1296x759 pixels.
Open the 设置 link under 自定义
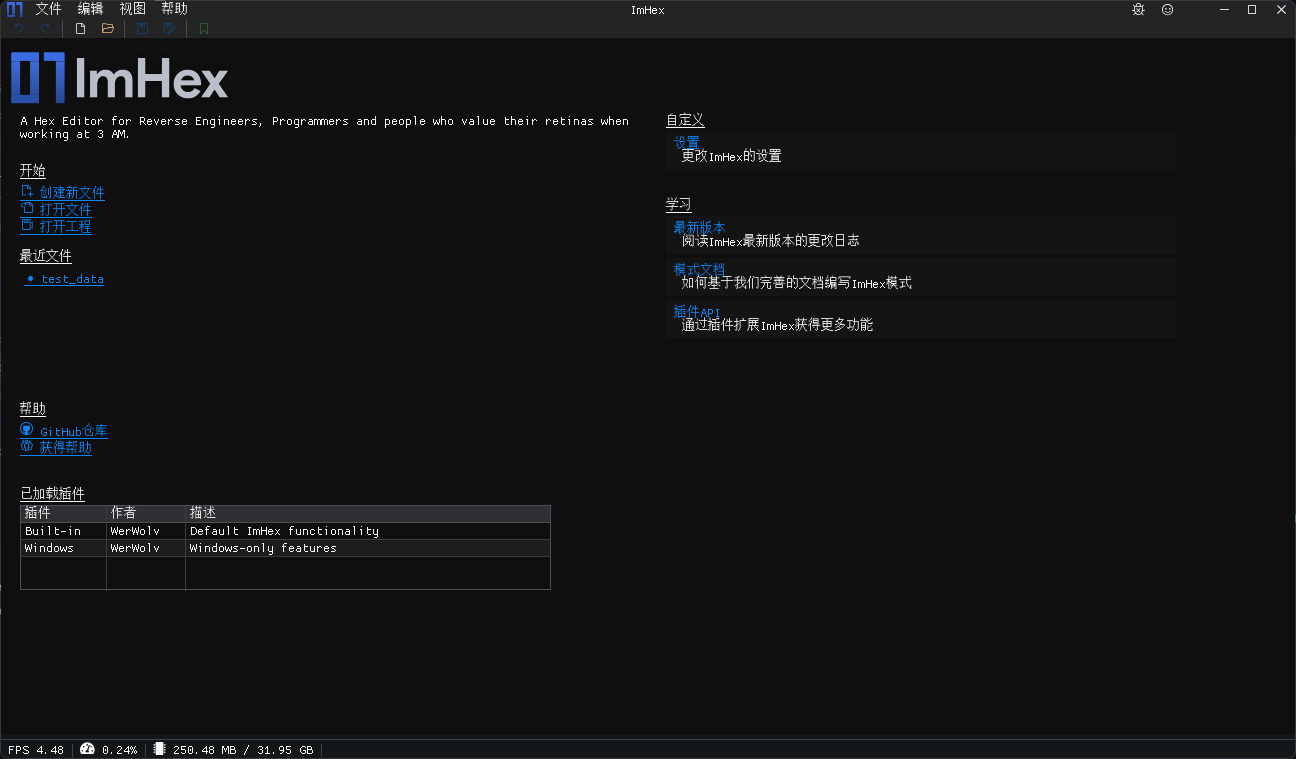tap(686, 141)
